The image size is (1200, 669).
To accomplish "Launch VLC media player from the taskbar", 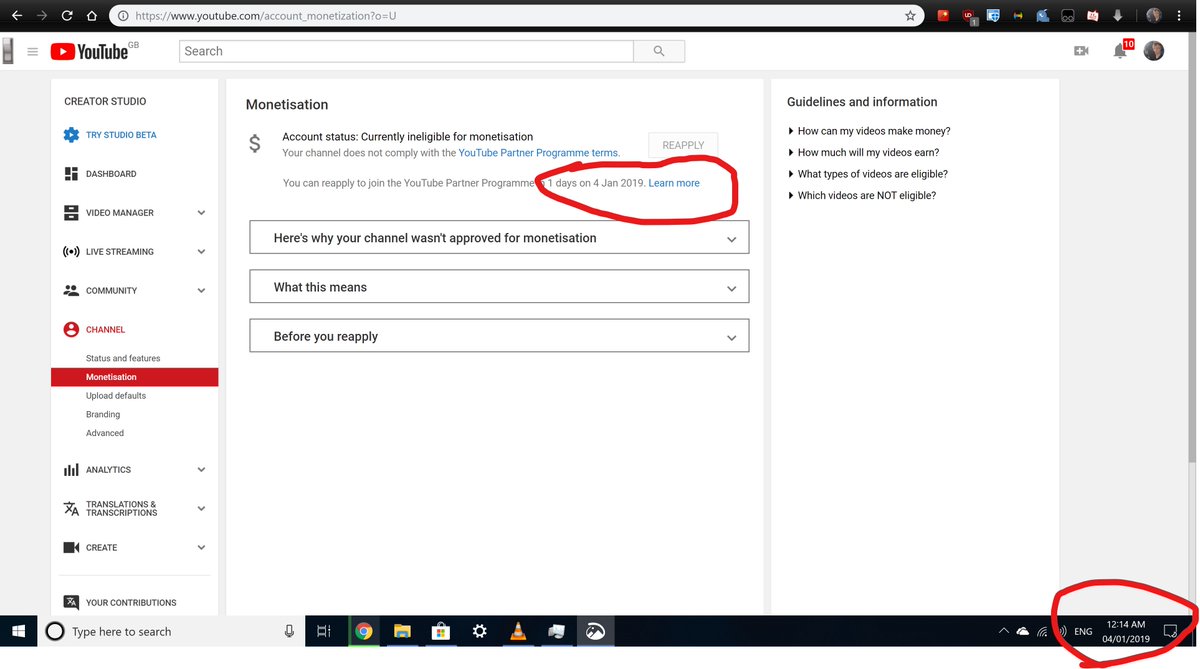I will click(518, 631).
